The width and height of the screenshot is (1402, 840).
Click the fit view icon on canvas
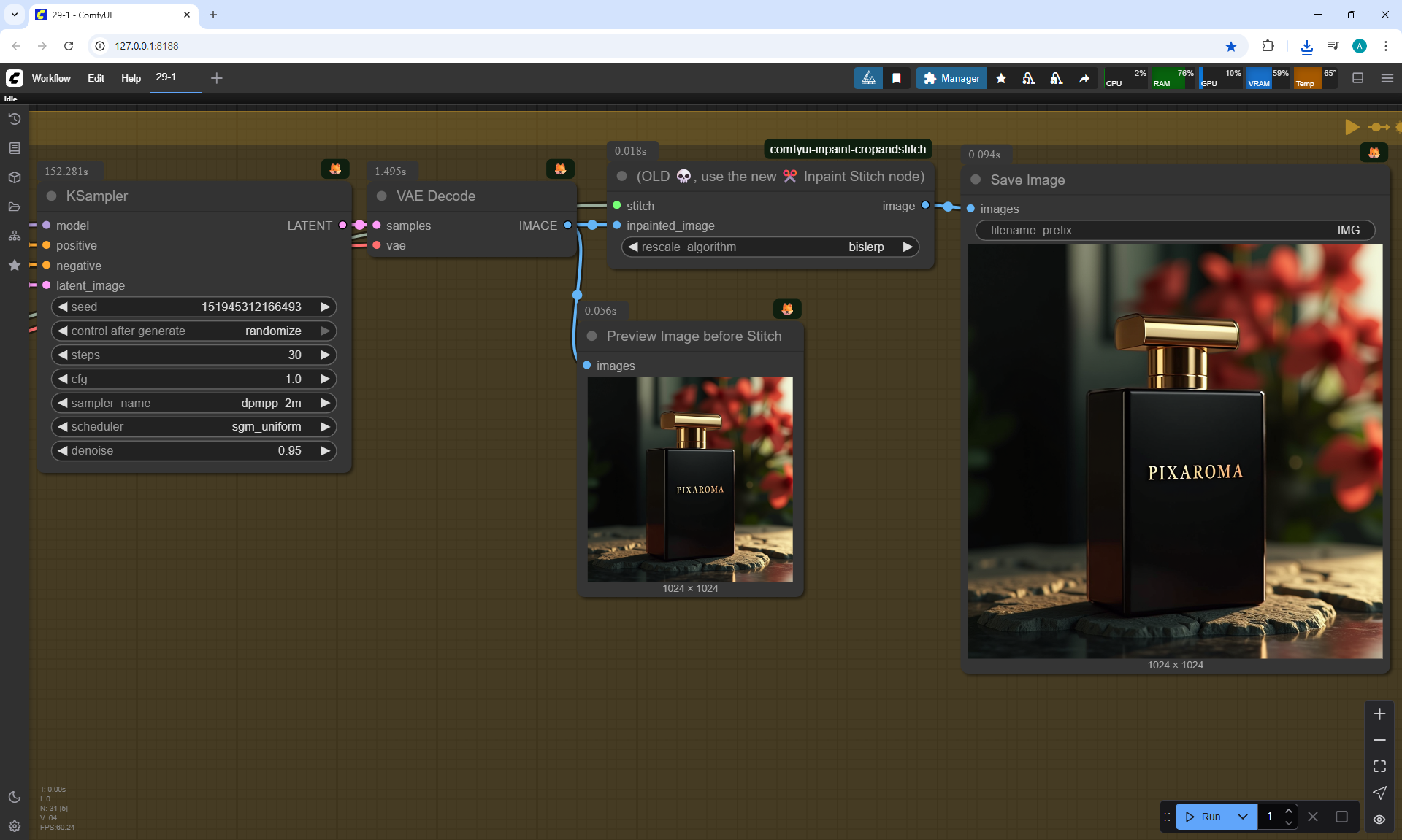click(x=1379, y=766)
